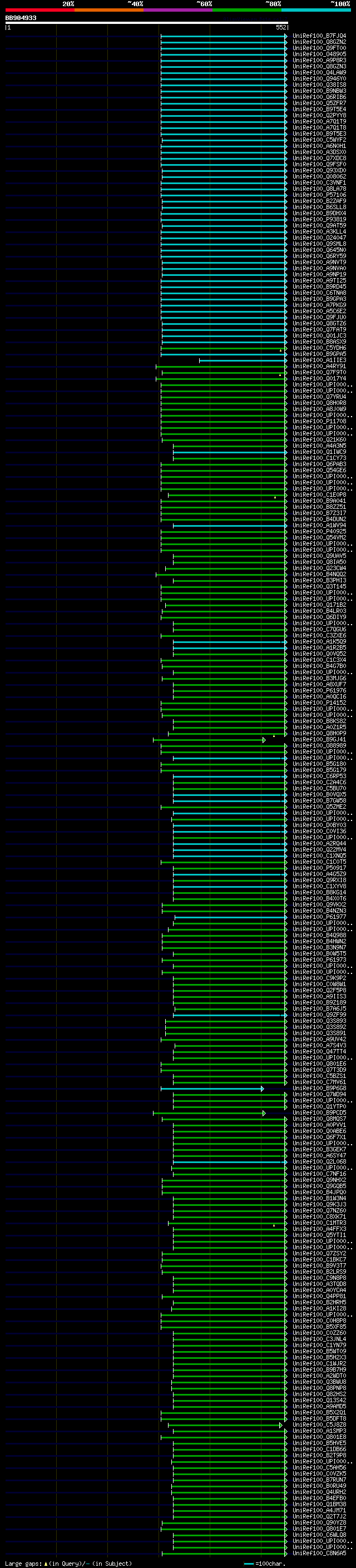Select hit UniRef100_C5J828
Viewport: 356px width, 1568px height.
click(319, 1424)
